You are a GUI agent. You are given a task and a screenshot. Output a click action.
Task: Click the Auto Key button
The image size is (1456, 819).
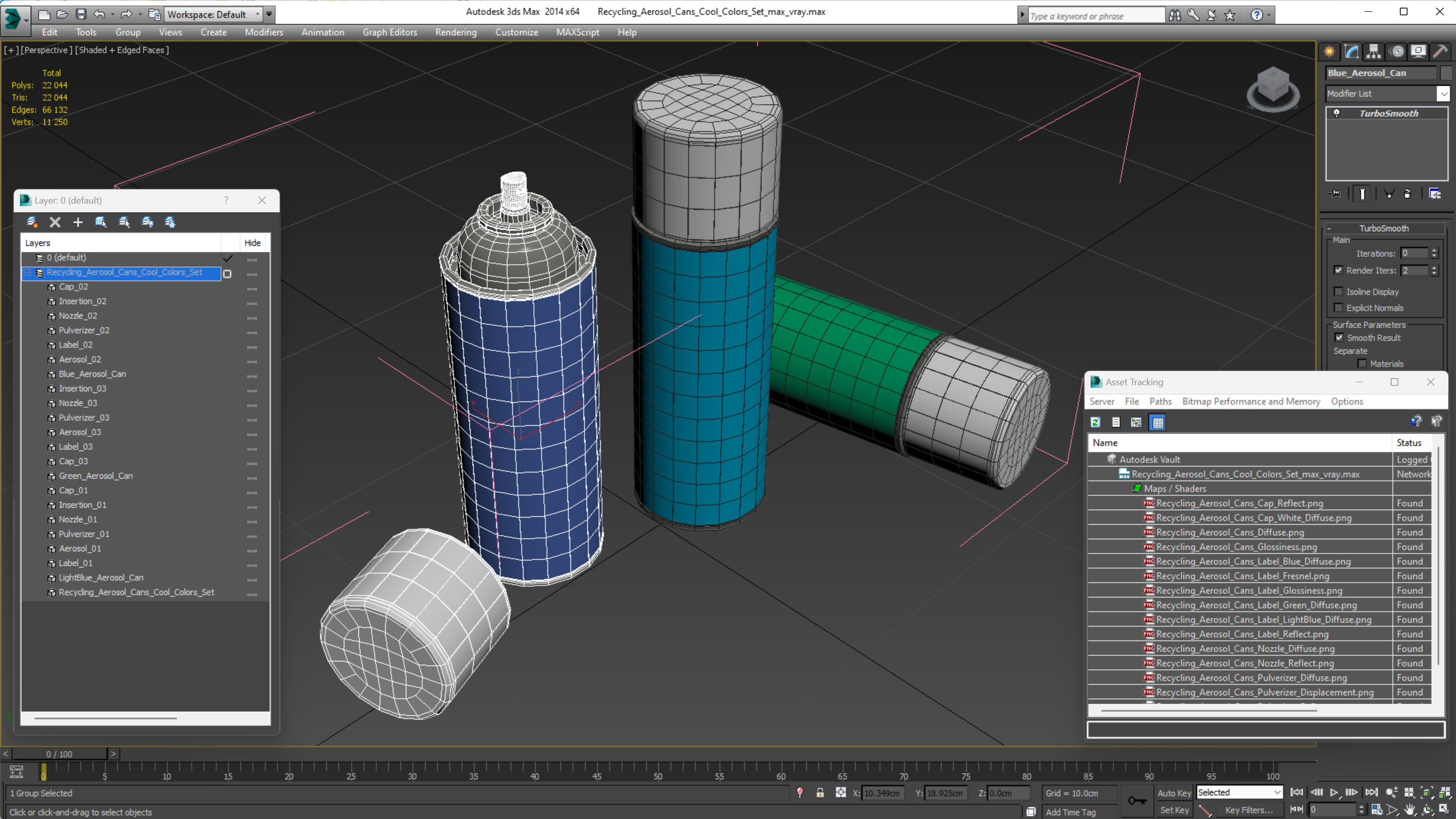1174,793
